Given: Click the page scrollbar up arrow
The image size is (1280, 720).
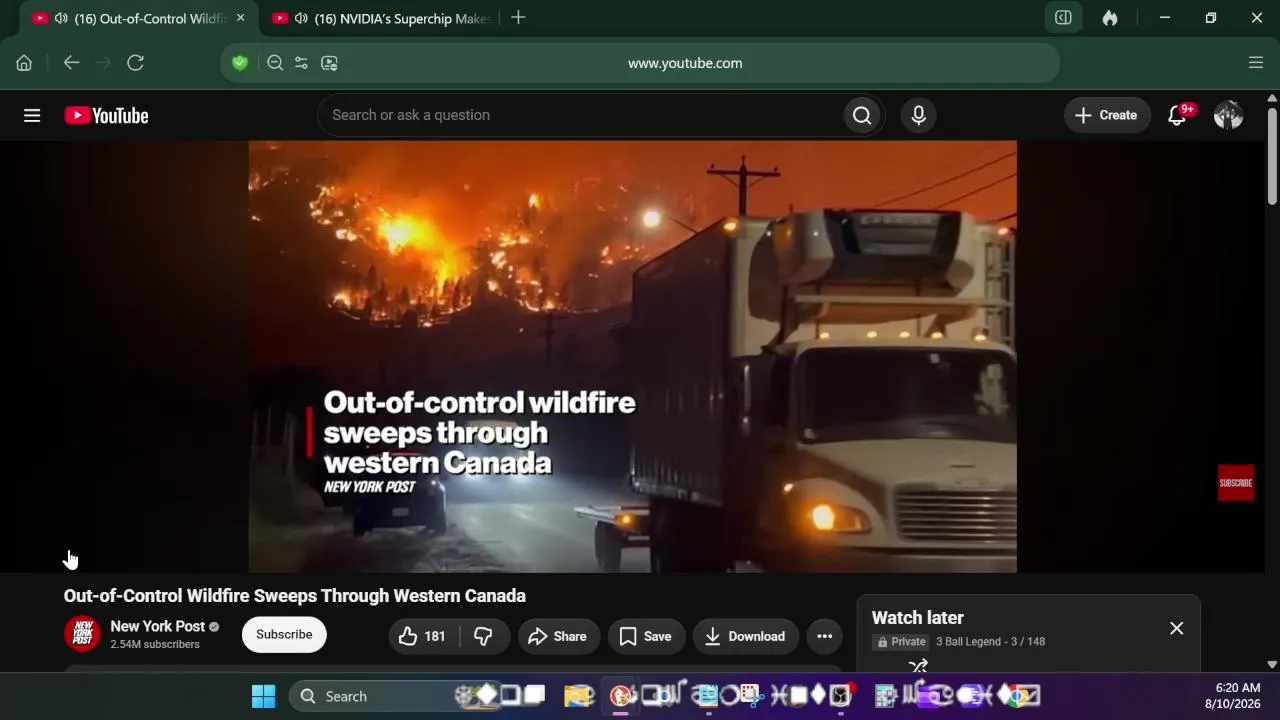Looking at the screenshot, I should (x=1272, y=98).
